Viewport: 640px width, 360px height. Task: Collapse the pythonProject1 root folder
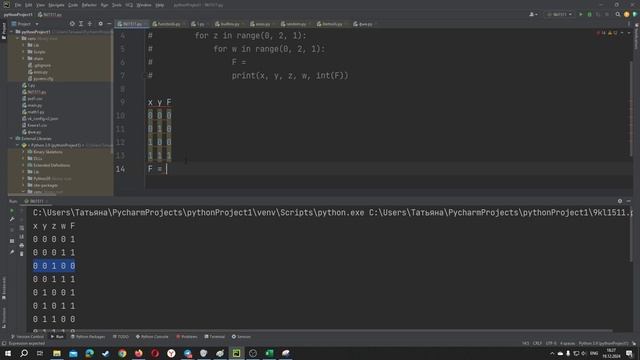12,32
